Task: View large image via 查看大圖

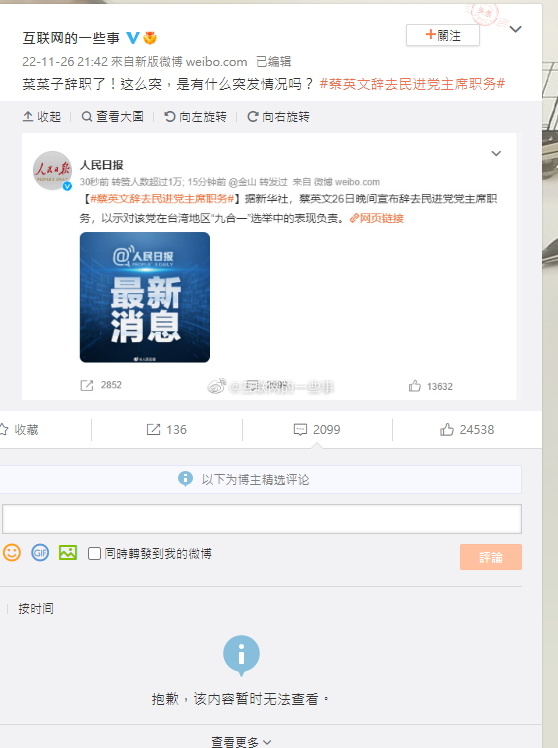Action: [113, 116]
